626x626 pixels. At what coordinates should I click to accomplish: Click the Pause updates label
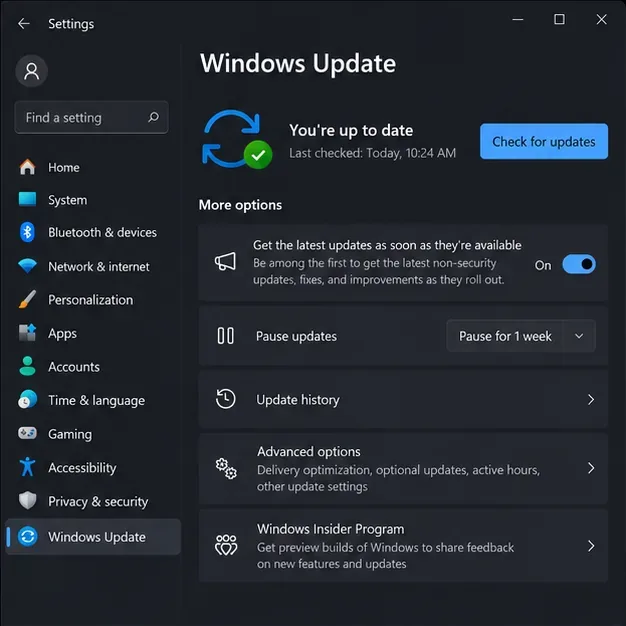pyautogui.click(x=296, y=336)
